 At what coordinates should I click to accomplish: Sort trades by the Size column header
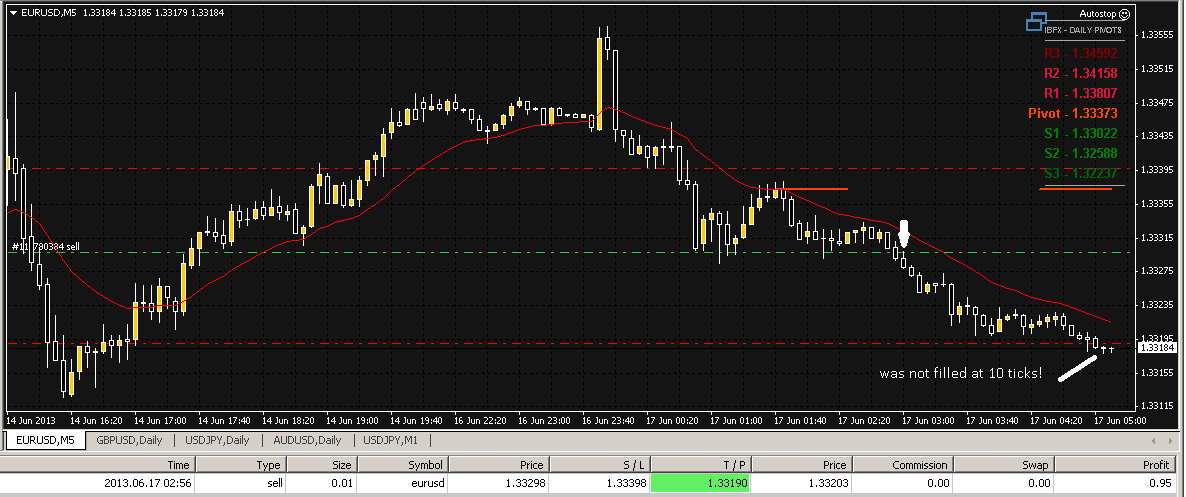[321, 465]
